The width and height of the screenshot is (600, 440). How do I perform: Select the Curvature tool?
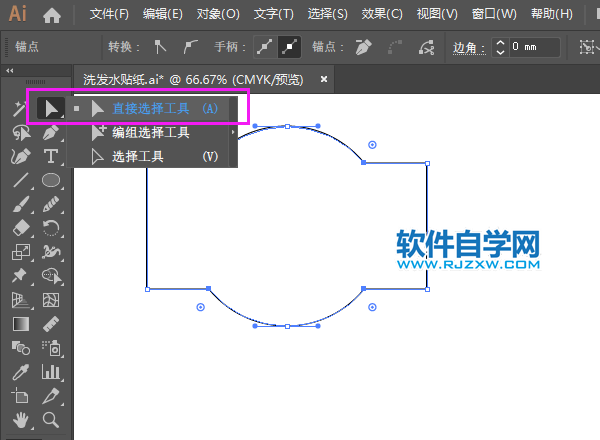tap(21, 156)
